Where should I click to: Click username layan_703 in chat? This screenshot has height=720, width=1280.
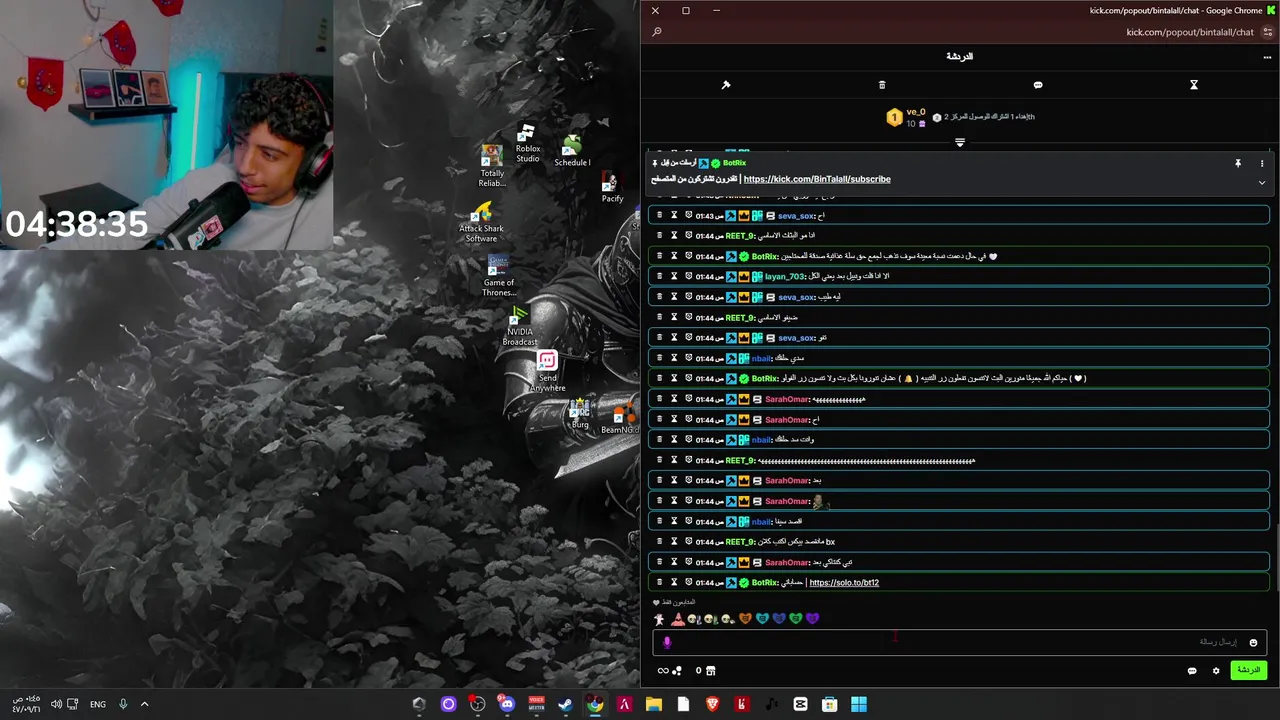pyautogui.click(x=785, y=276)
